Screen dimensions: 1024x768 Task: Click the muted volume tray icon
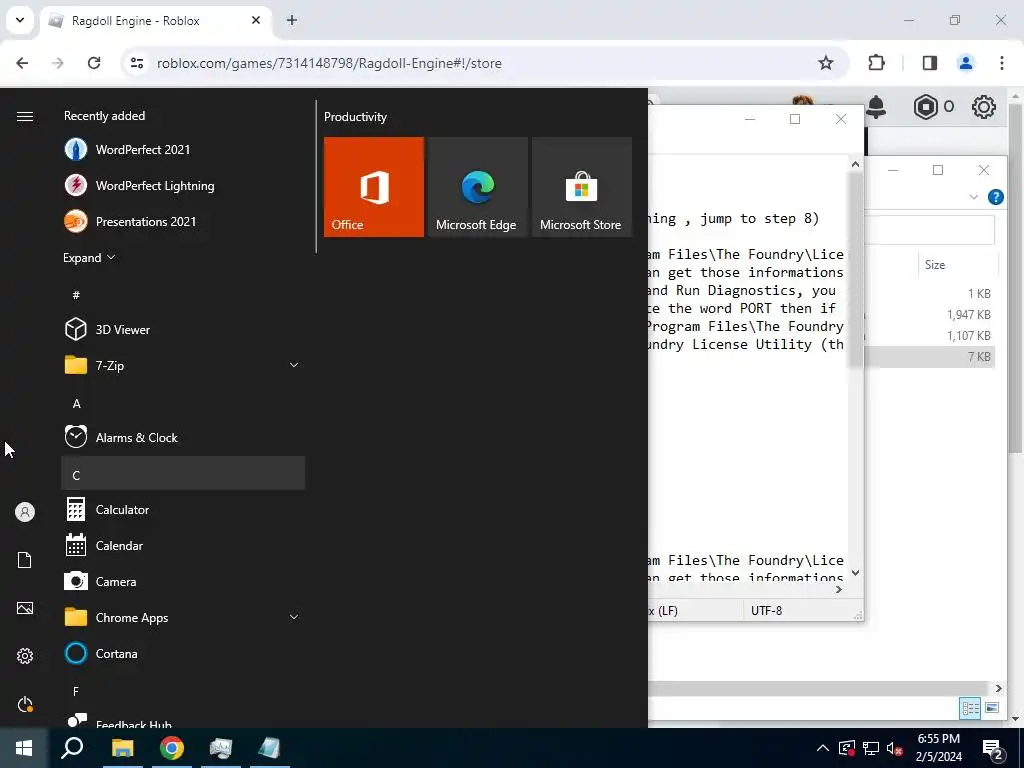pyautogui.click(x=895, y=748)
